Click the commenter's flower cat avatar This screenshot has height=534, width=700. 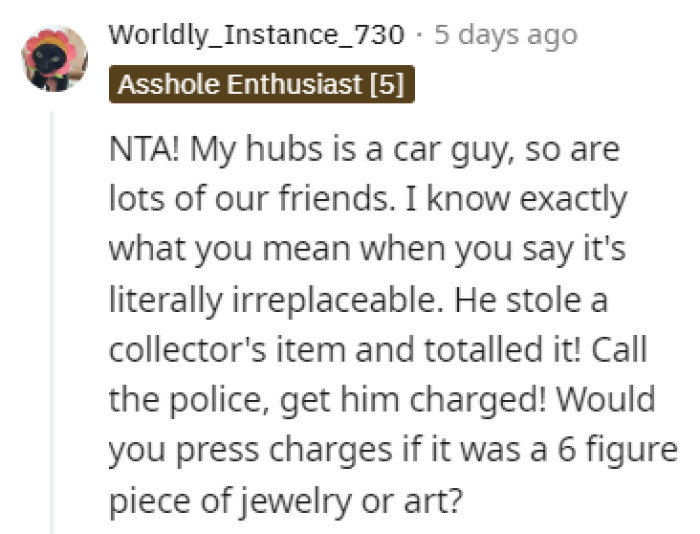click(52, 58)
